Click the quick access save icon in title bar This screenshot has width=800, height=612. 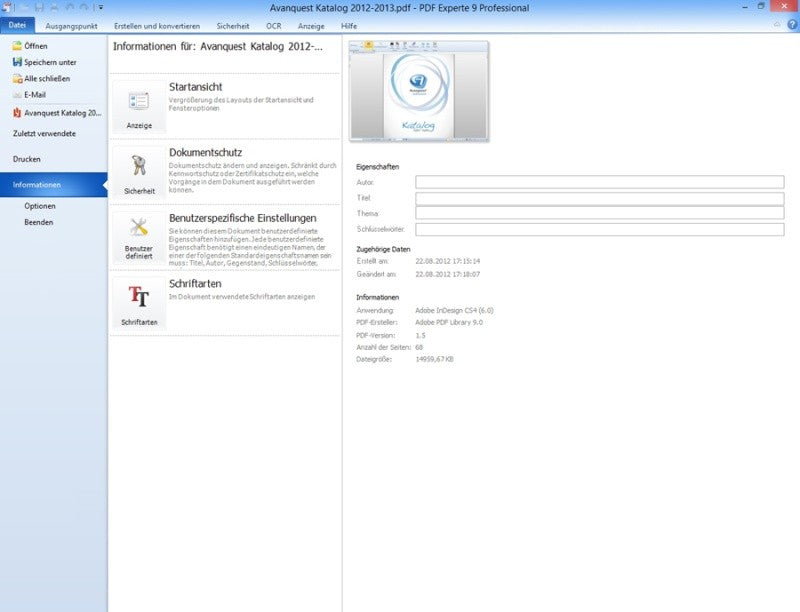click(x=39, y=7)
